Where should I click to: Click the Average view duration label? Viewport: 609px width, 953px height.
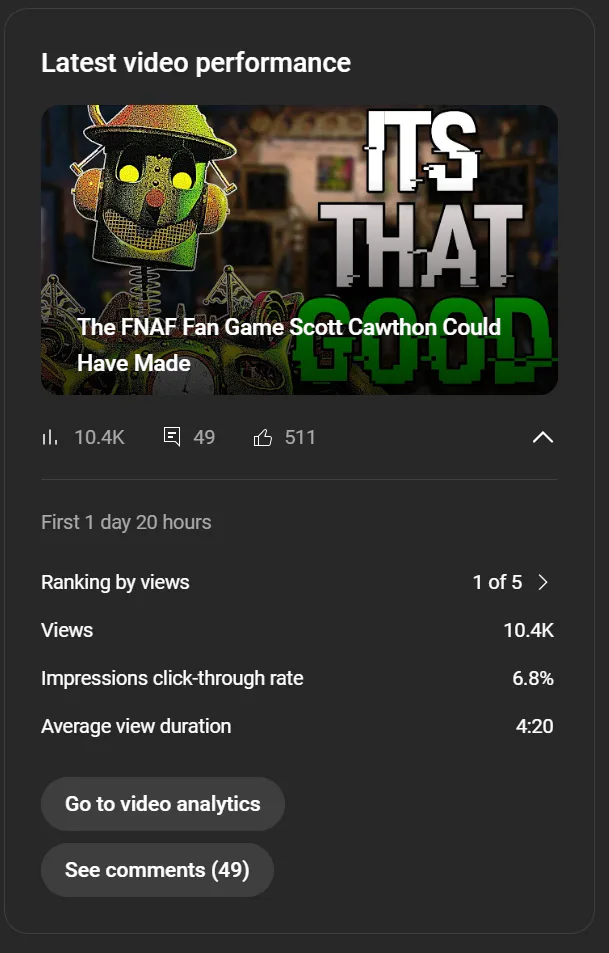coord(136,726)
